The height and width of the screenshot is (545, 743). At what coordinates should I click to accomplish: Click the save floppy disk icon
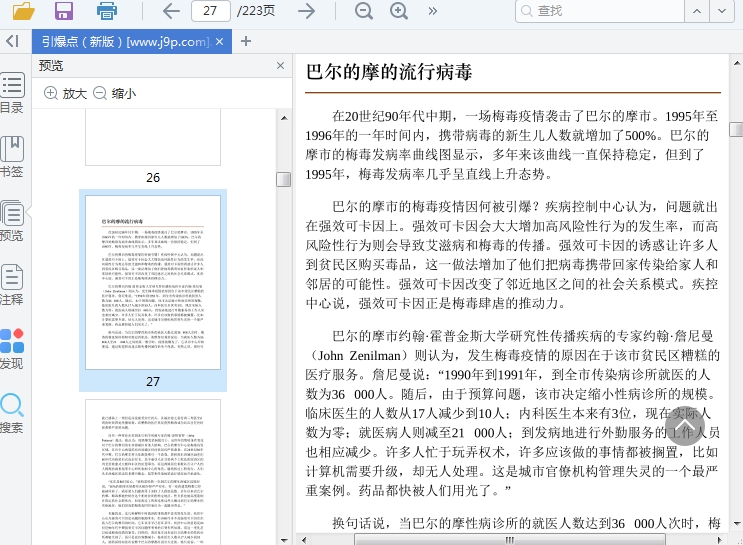(x=64, y=11)
